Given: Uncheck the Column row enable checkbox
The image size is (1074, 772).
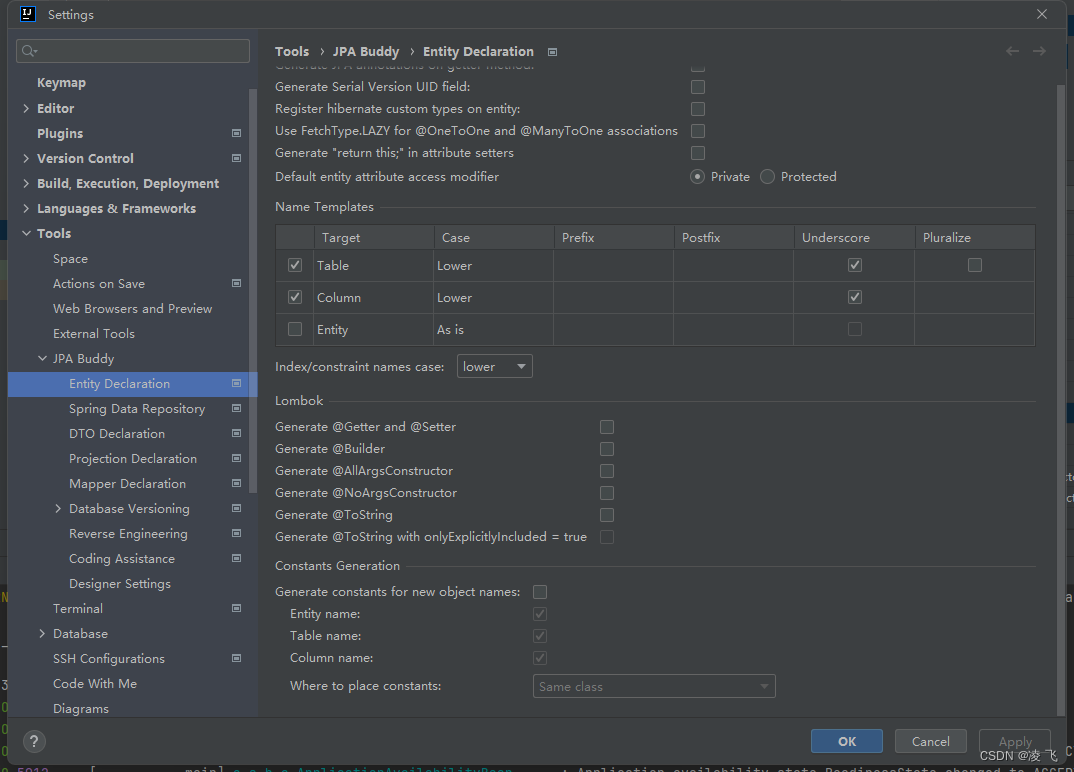Looking at the screenshot, I should coord(295,297).
